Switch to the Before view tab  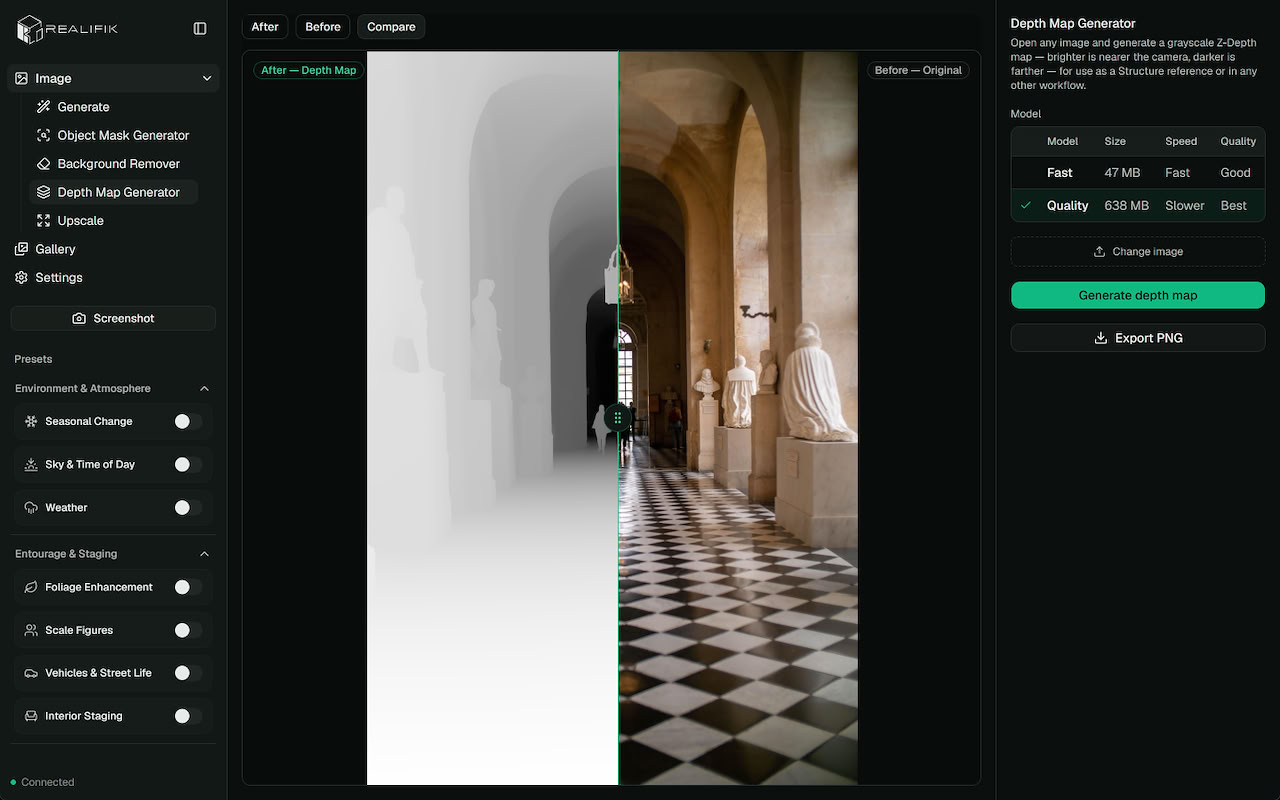point(323,27)
